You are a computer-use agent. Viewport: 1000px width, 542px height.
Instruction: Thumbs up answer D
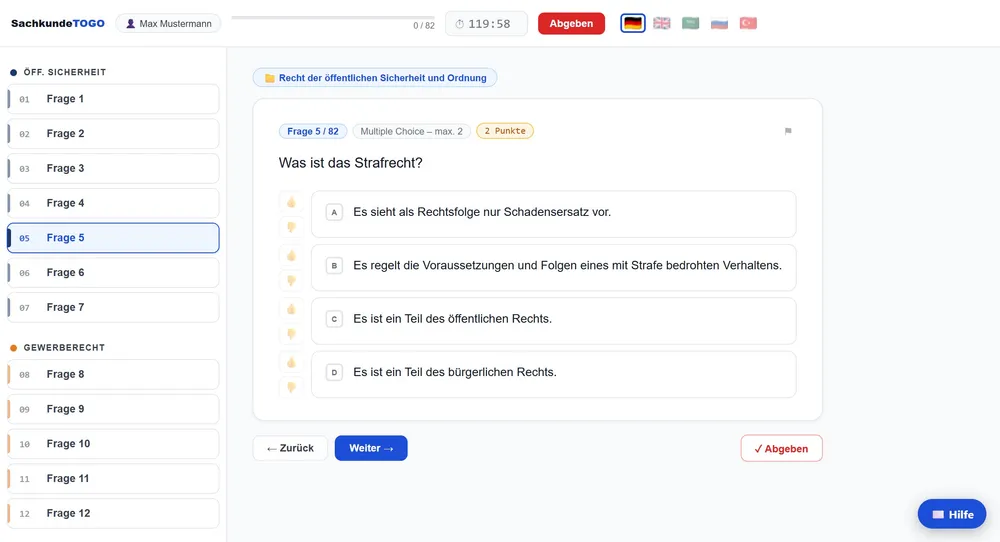(x=291, y=363)
